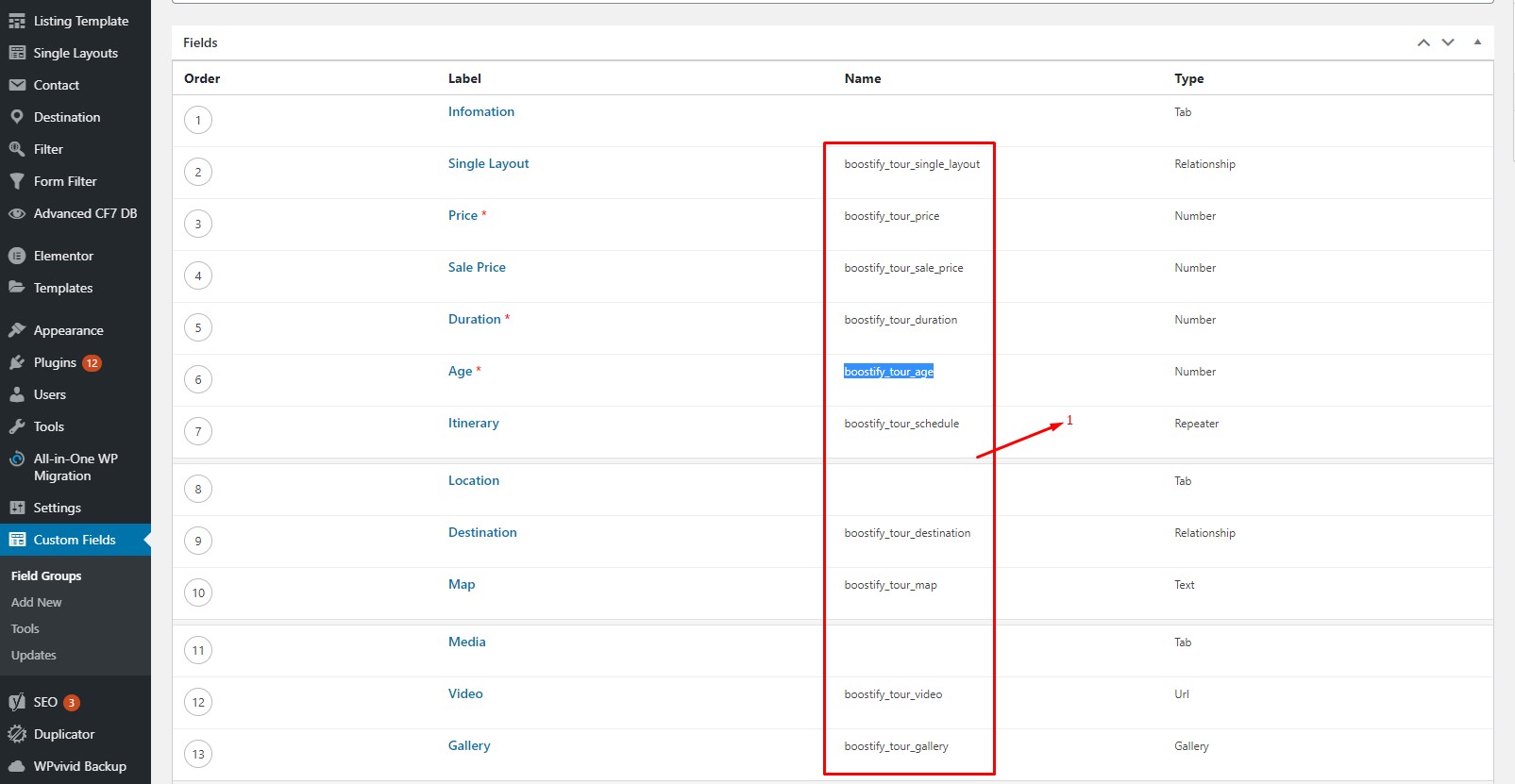
Task: Click the Advanced CF7 DB eye icon
Action: coord(17,213)
